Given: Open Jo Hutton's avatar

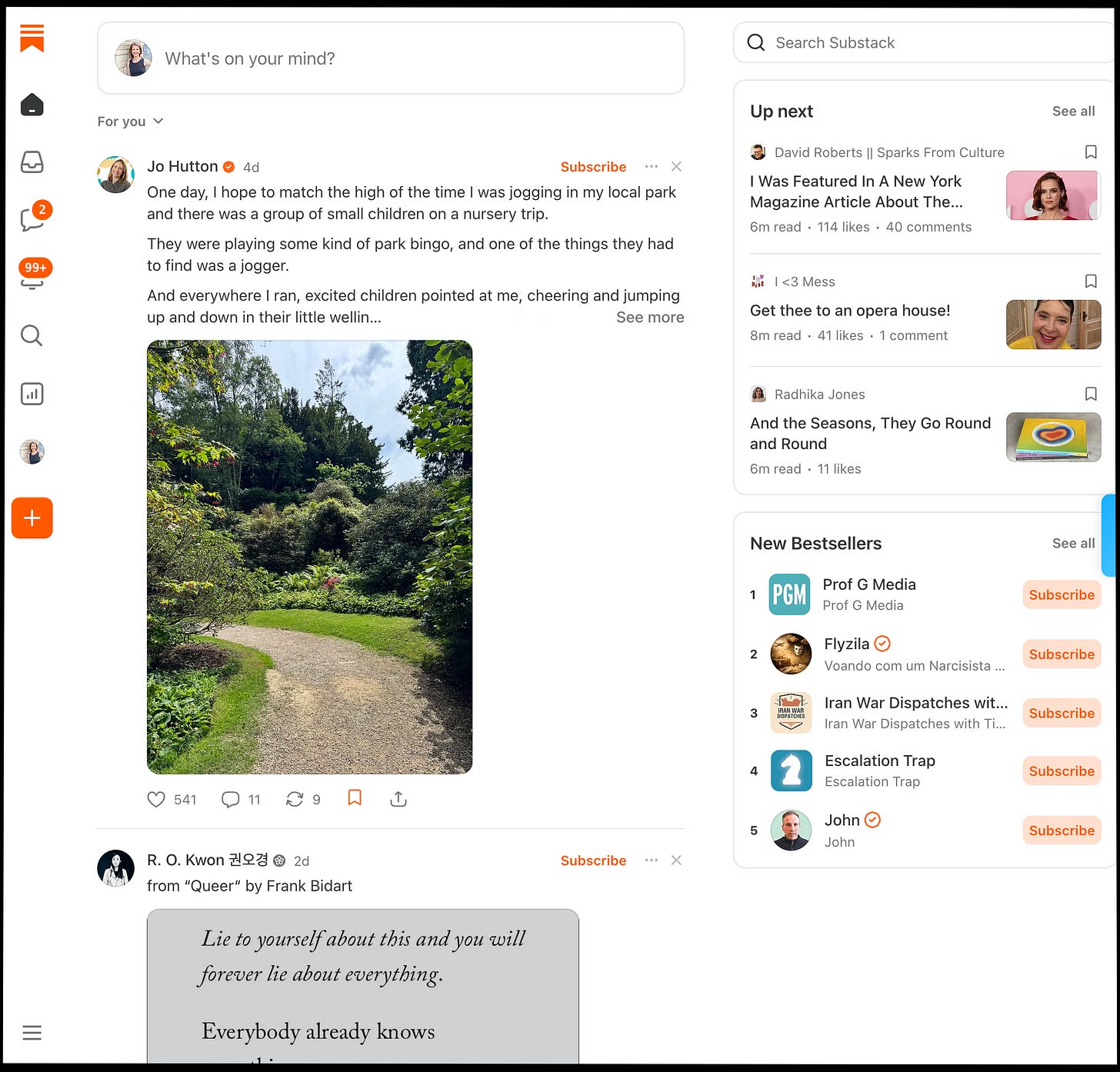Looking at the screenshot, I should coord(116,175).
